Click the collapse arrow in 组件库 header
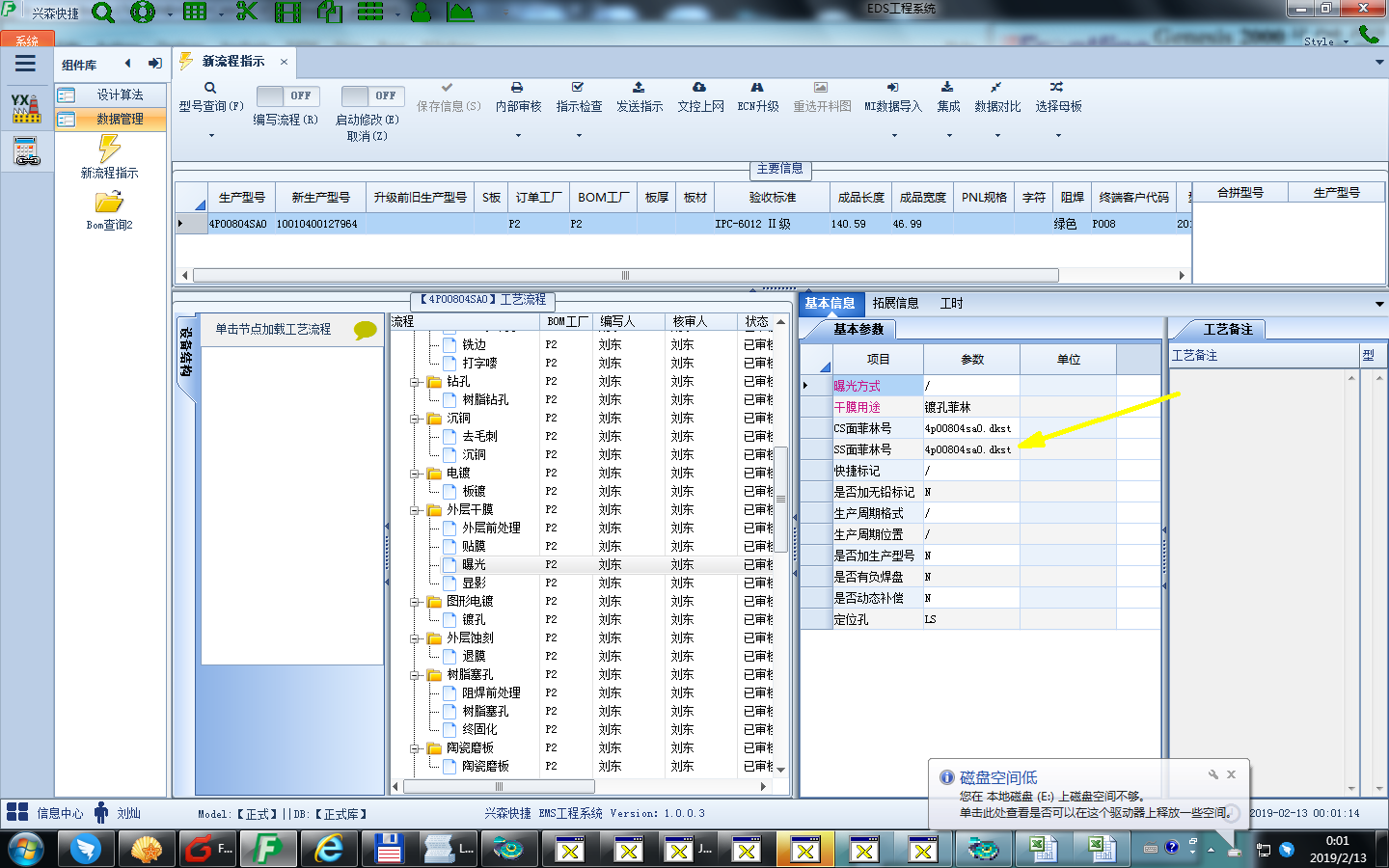 (x=127, y=64)
